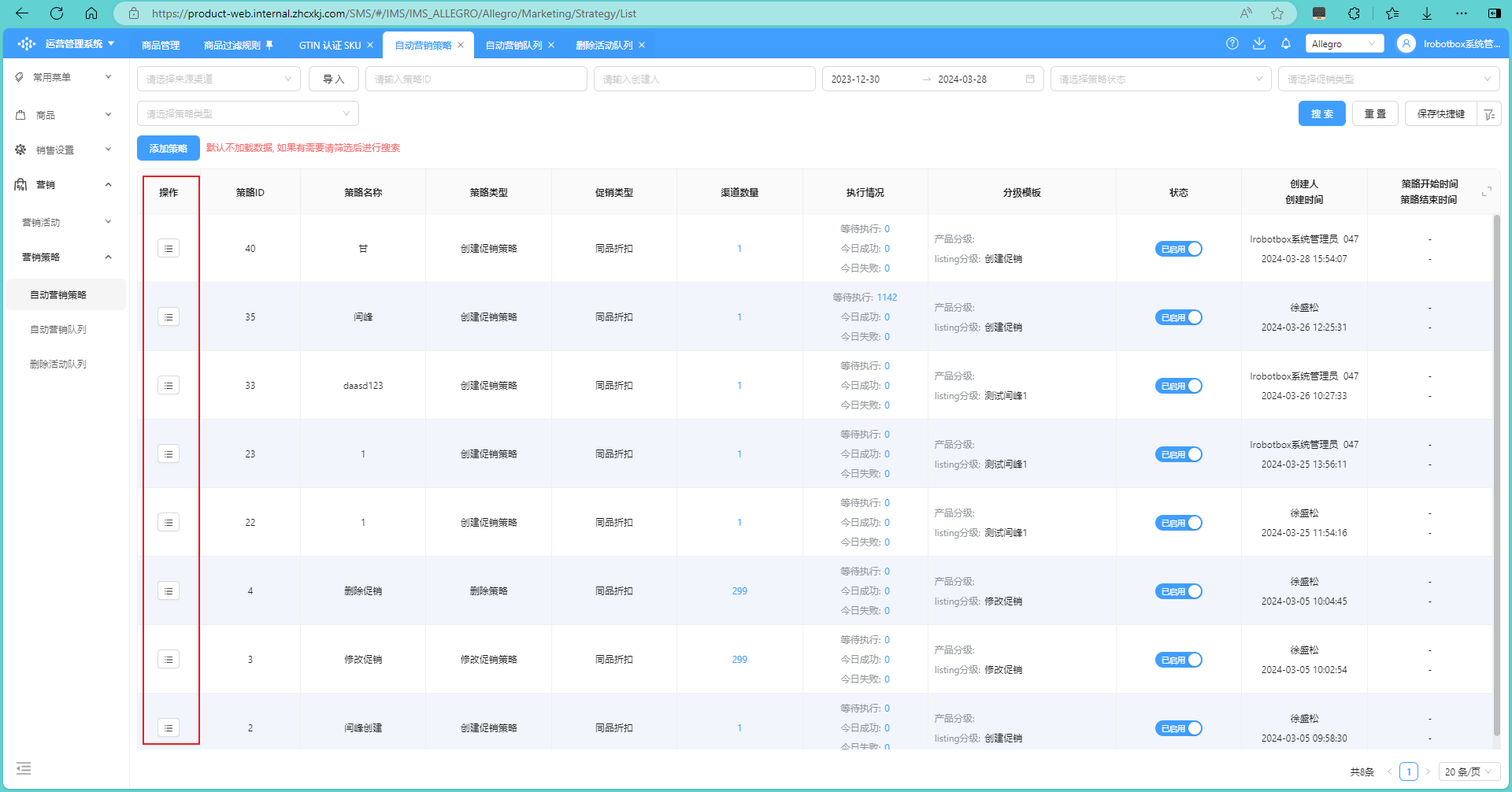Image resolution: width=1512 pixels, height=792 pixels.
Task: Open the operation menu icon for strategy 40
Action: coord(169,249)
